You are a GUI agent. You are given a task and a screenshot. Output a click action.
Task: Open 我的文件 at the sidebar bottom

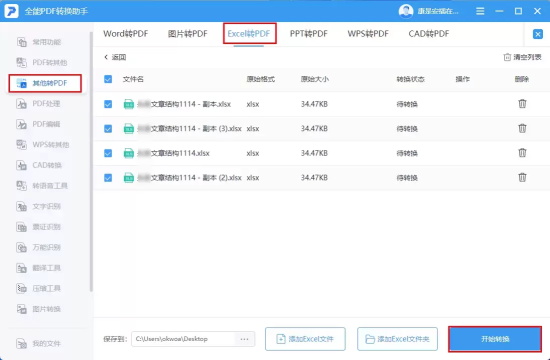coord(39,343)
